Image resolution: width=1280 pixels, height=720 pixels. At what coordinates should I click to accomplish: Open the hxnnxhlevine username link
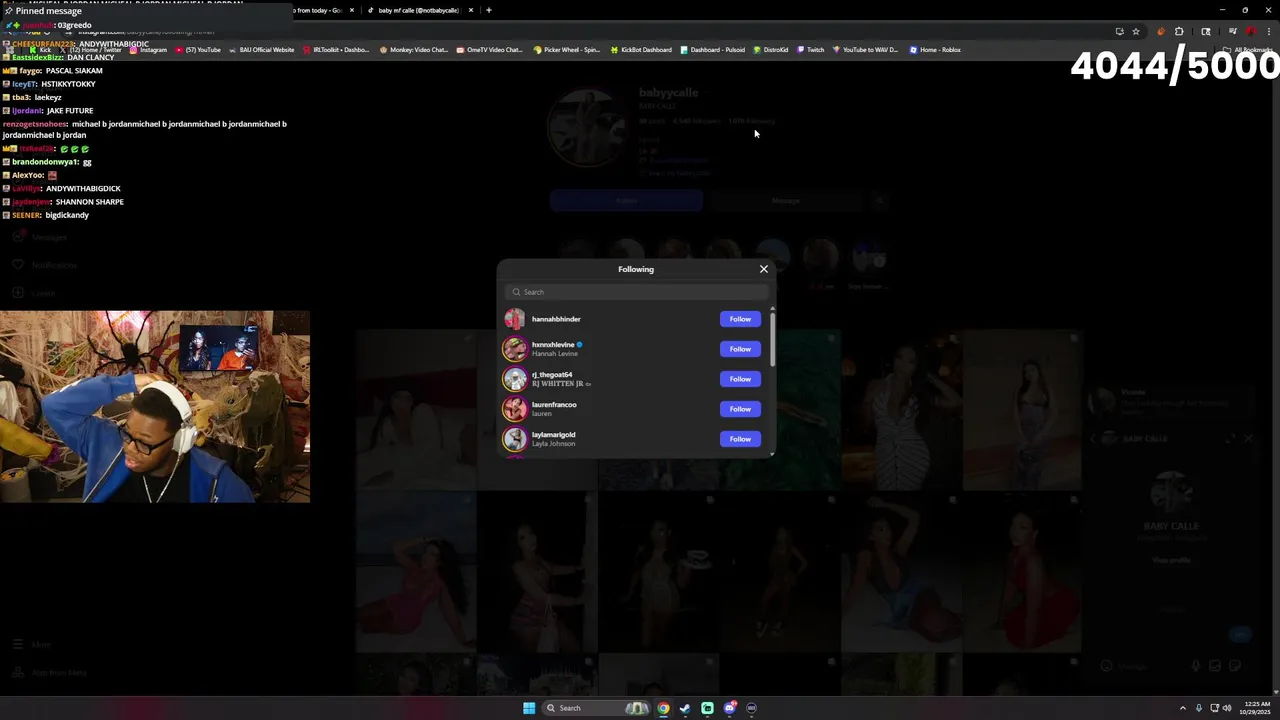click(x=553, y=345)
